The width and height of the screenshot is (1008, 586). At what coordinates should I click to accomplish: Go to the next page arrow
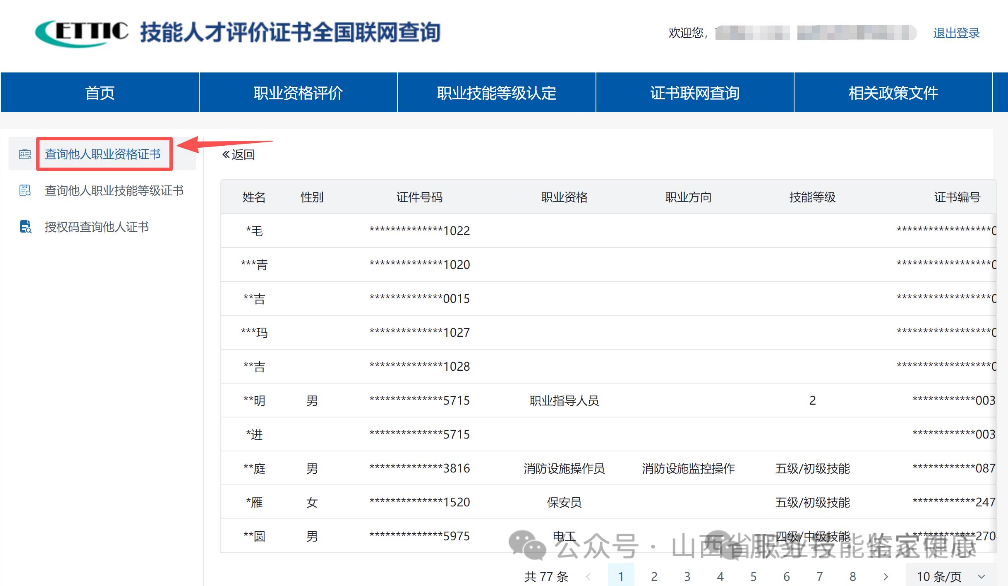[885, 576]
